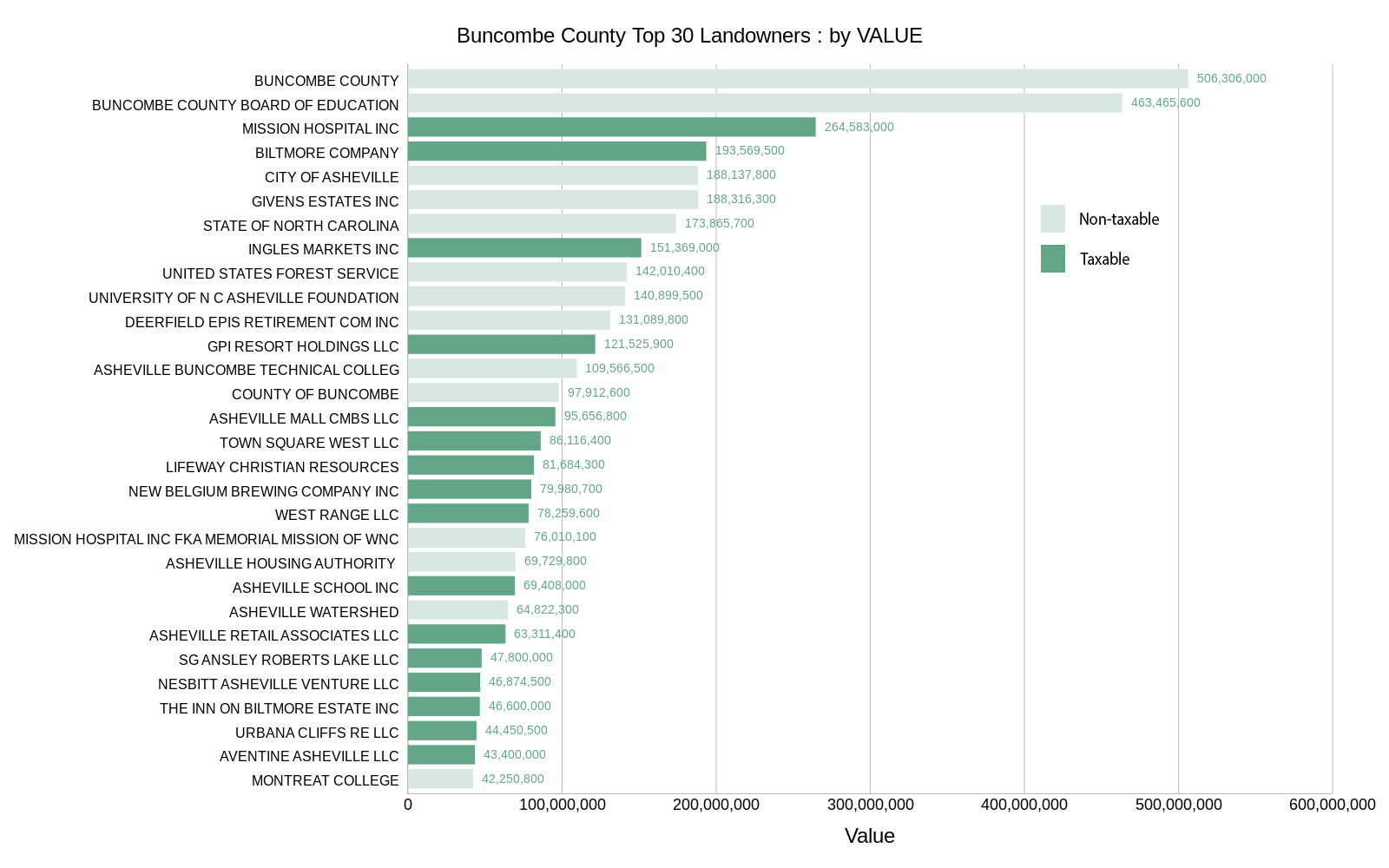The height and width of the screenshot is (868, 1389).
Task: Click the Non-taxable legend color swatch
Action: coord(1053,219)
